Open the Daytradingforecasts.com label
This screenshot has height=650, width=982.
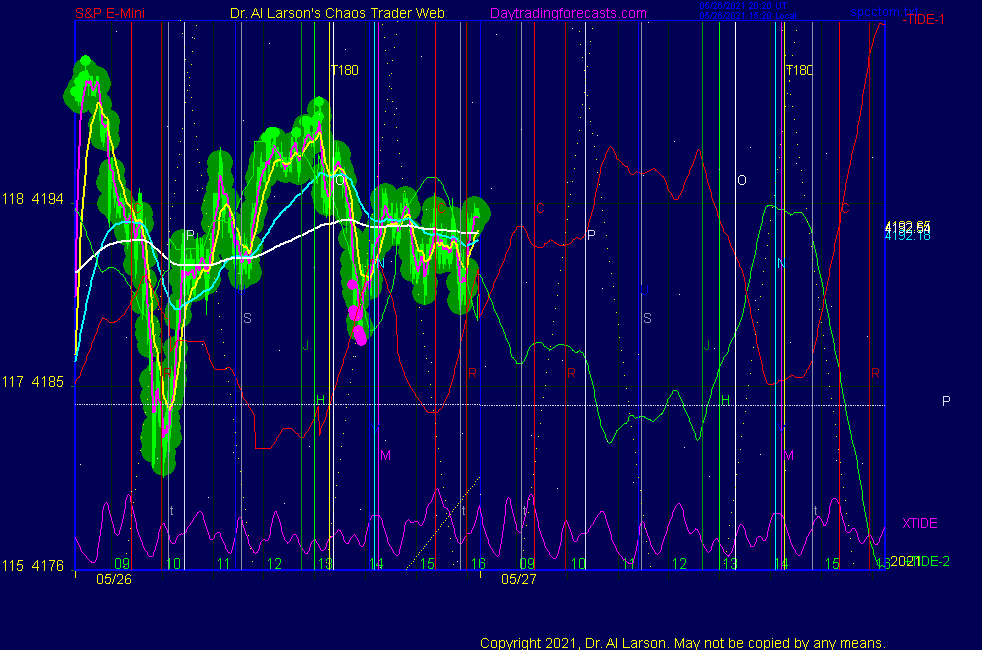pos(568,13)
